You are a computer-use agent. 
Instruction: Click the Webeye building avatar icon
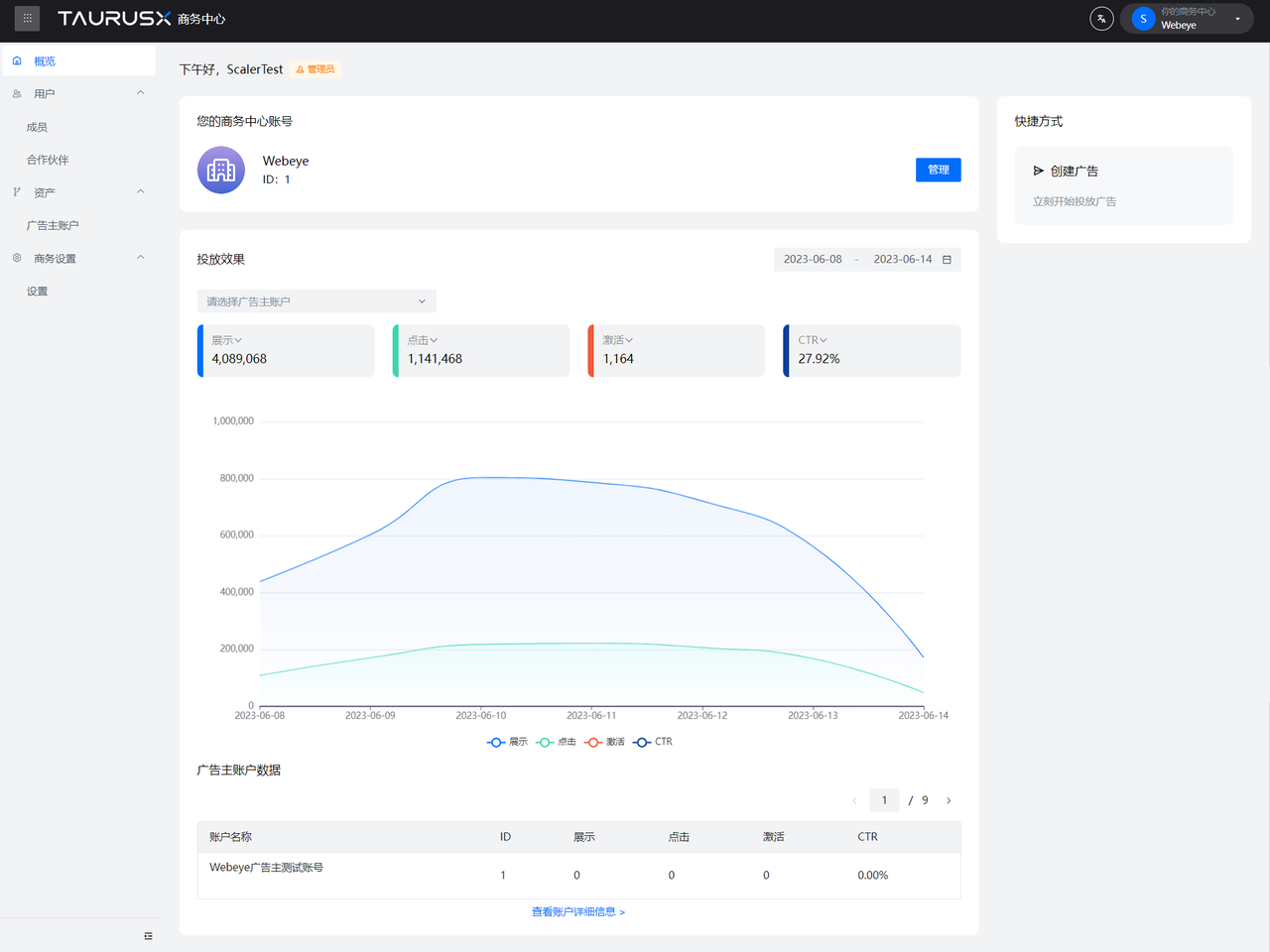click(x=221, y=170)
